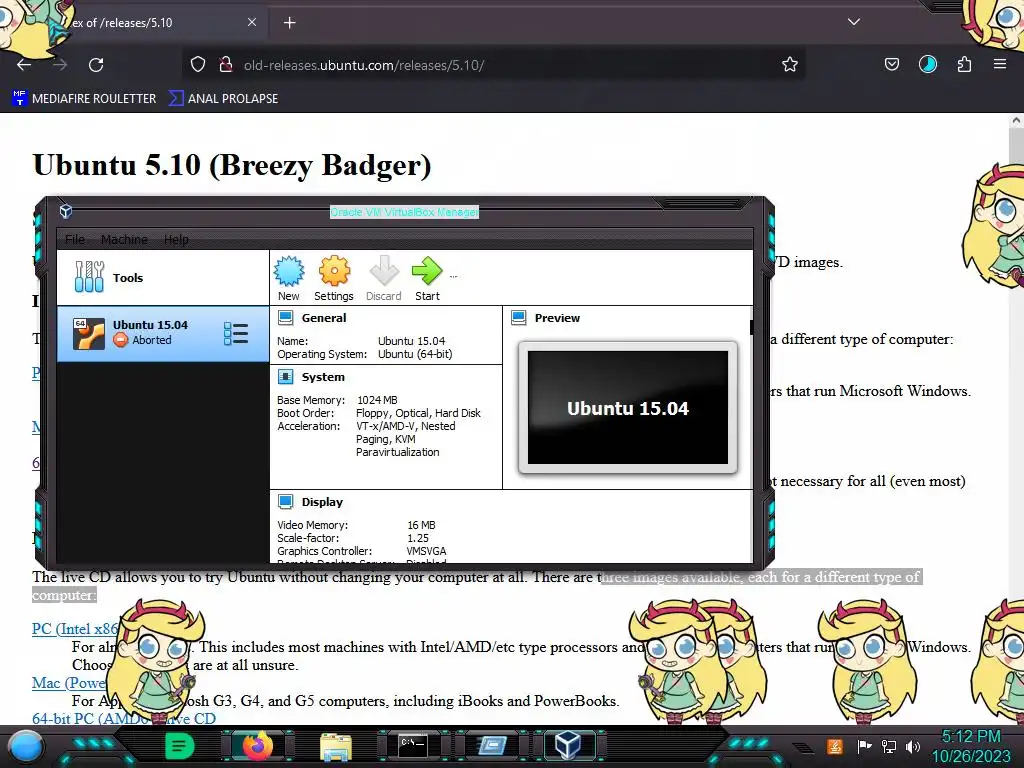Viewport: 1024px width, 768px height.
Task: Bookmark page with star icon
Action: pyautogui.click(x=790, y=64)
